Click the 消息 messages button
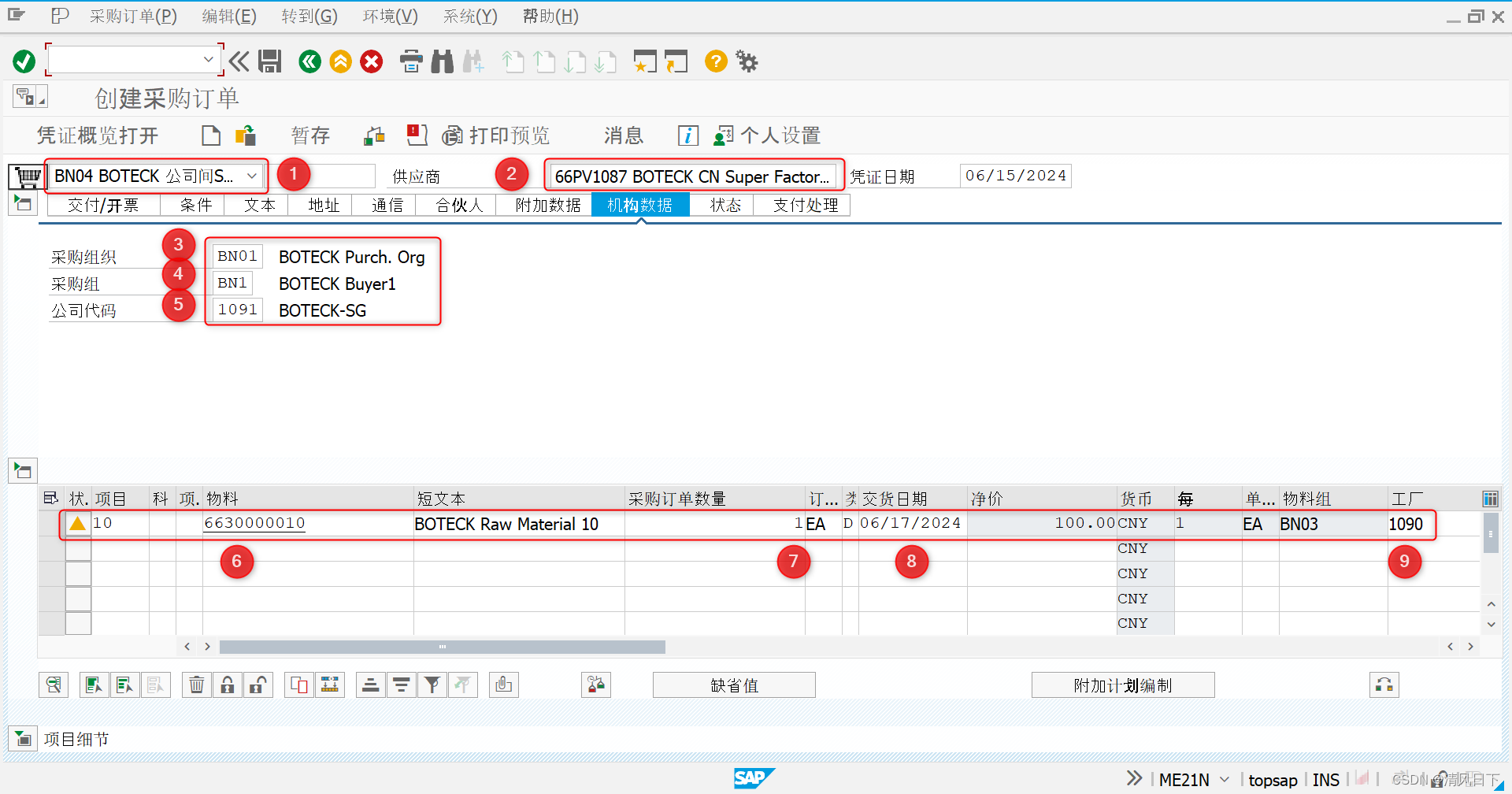Image resolution: width=1512 pixels, height=794 pixels. point(624,135)
